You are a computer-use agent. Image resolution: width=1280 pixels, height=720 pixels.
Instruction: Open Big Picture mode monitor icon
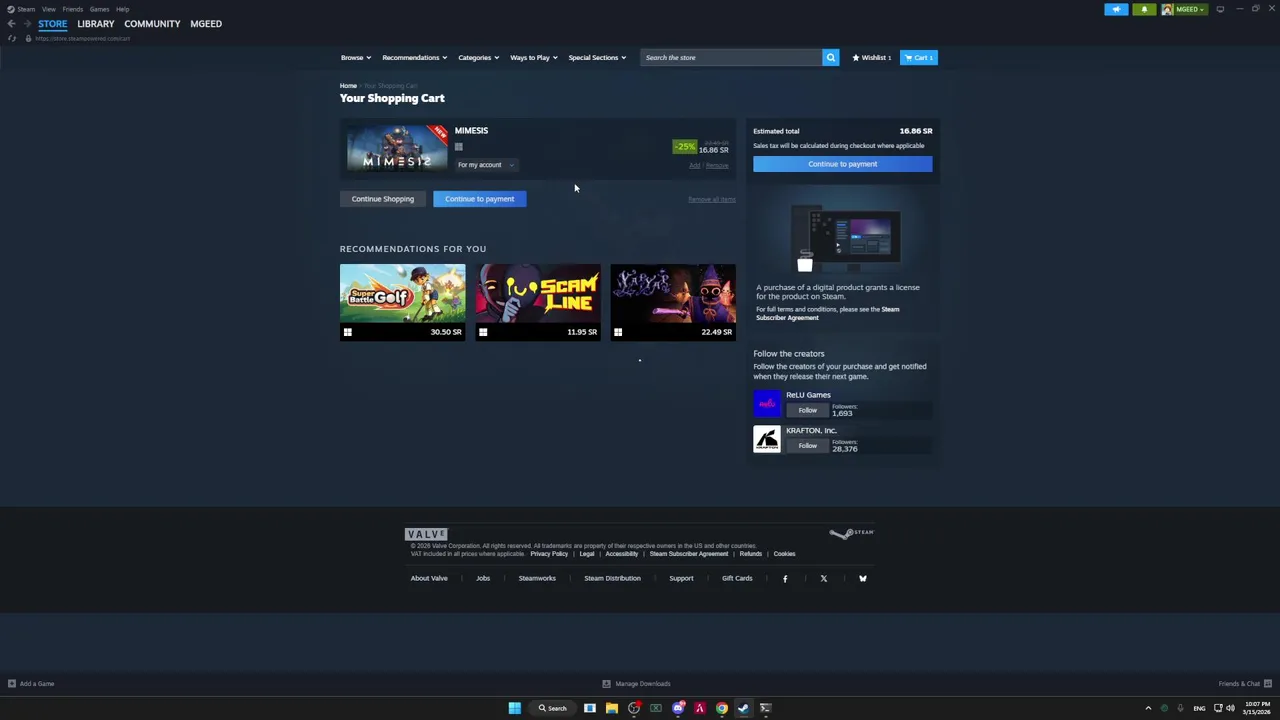pyautogui.click(x=1220, y=9)
